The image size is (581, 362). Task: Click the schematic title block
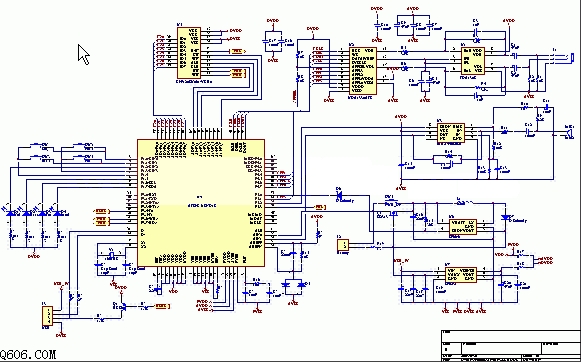coord(511,346)
